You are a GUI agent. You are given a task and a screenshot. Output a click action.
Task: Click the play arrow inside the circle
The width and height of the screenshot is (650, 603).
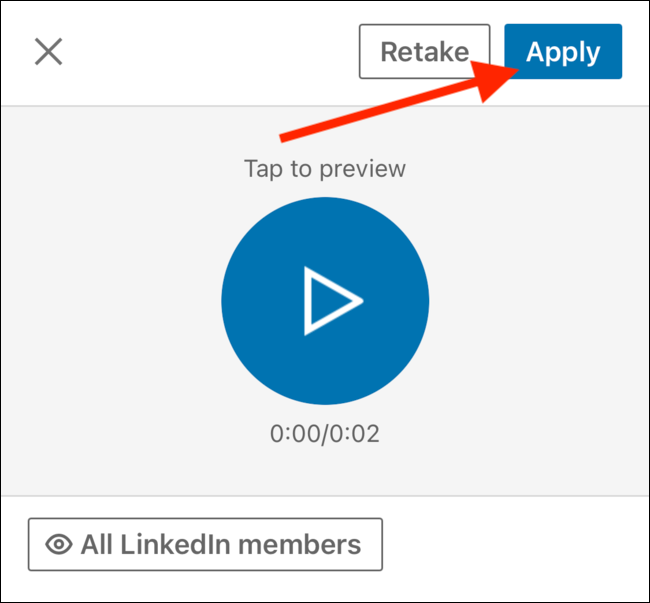[331, 300]
